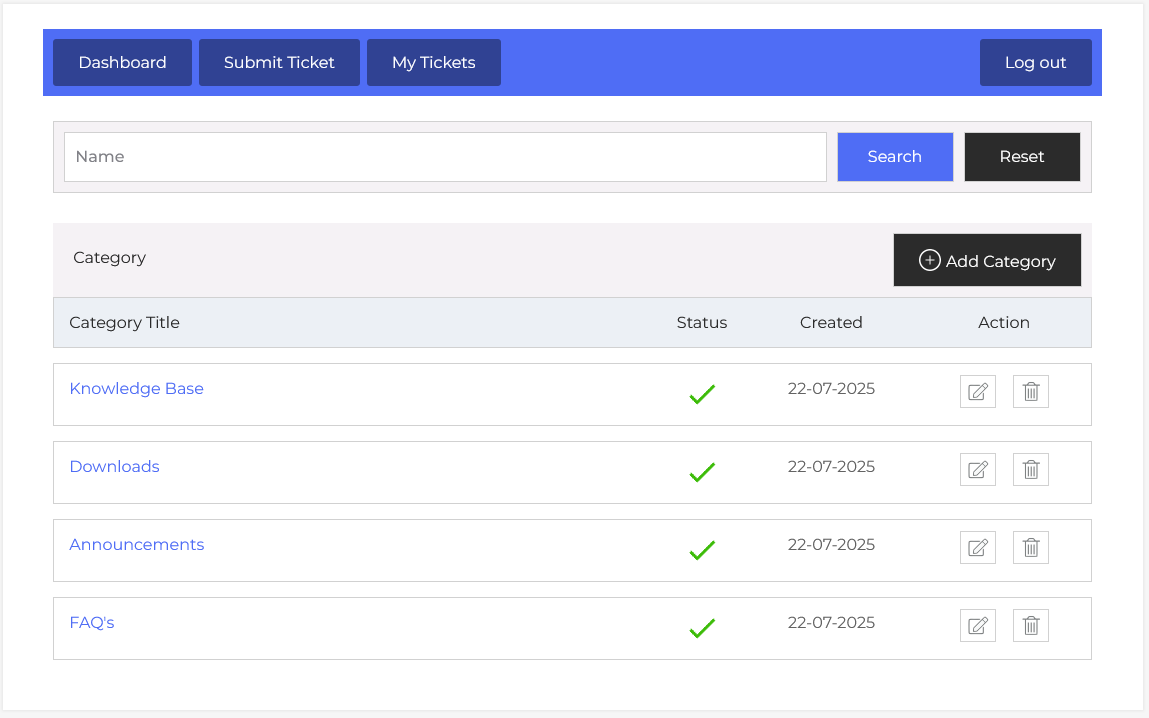
Task: Toggle Downloads status checkmark
Action: pos(702,472)
